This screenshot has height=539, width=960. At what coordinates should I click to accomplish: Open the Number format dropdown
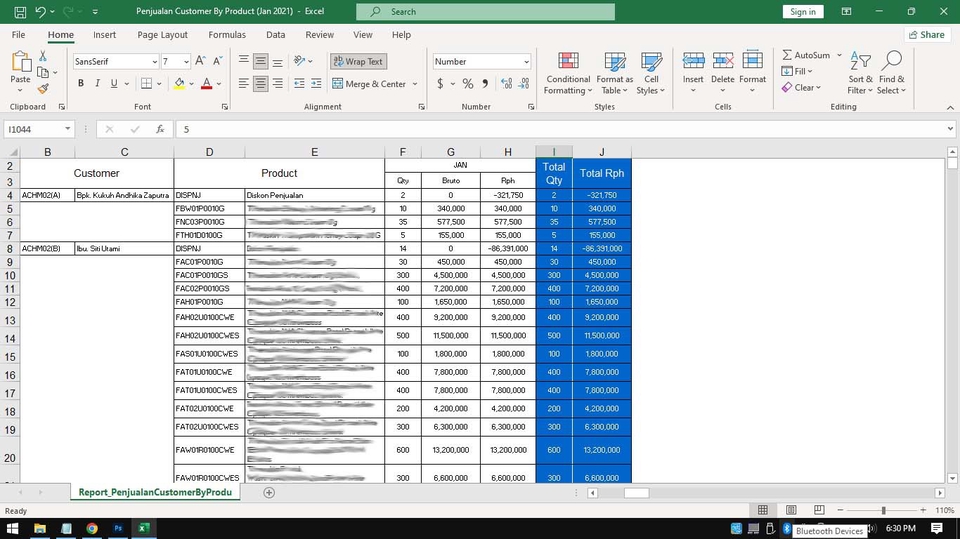[x=526, y=62]
